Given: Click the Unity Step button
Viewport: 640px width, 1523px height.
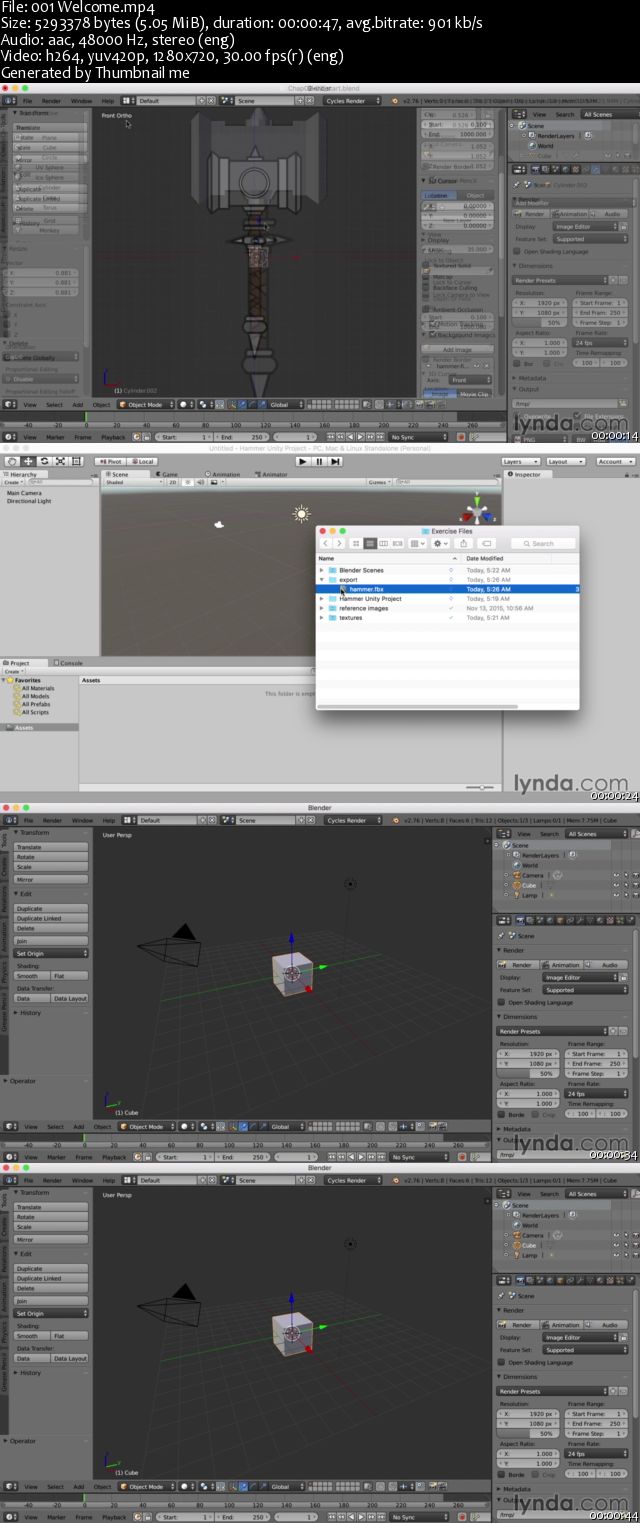Looking at the screenshot, I should [335, 461].
